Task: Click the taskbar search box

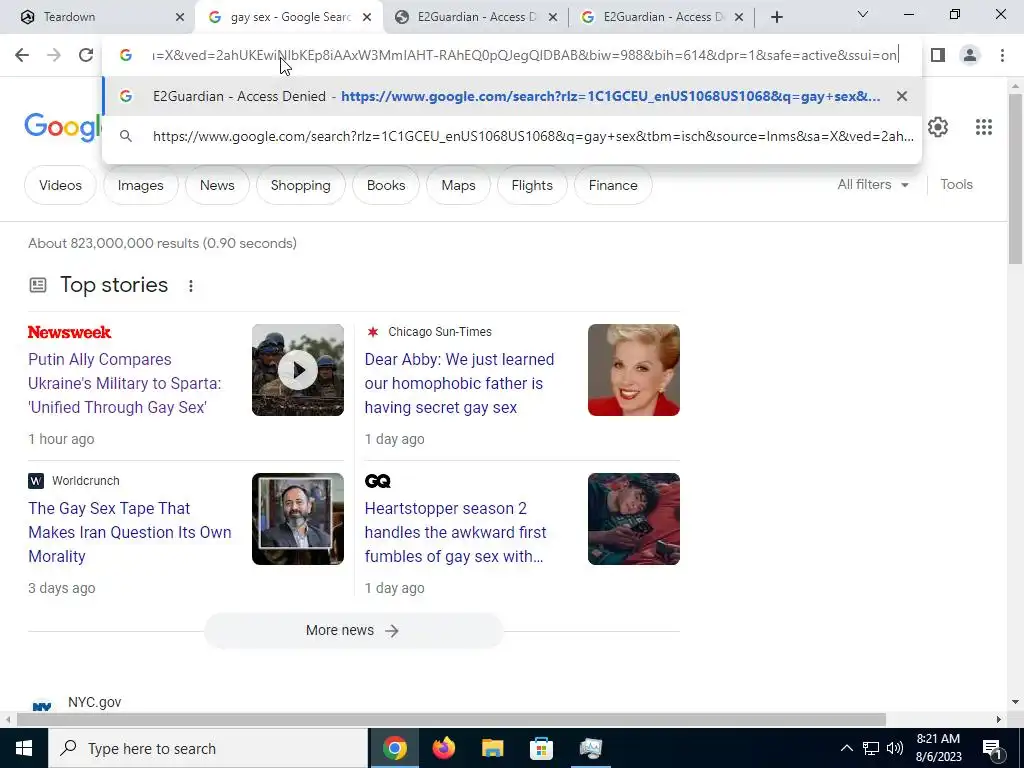Action: tap(208, 748)
